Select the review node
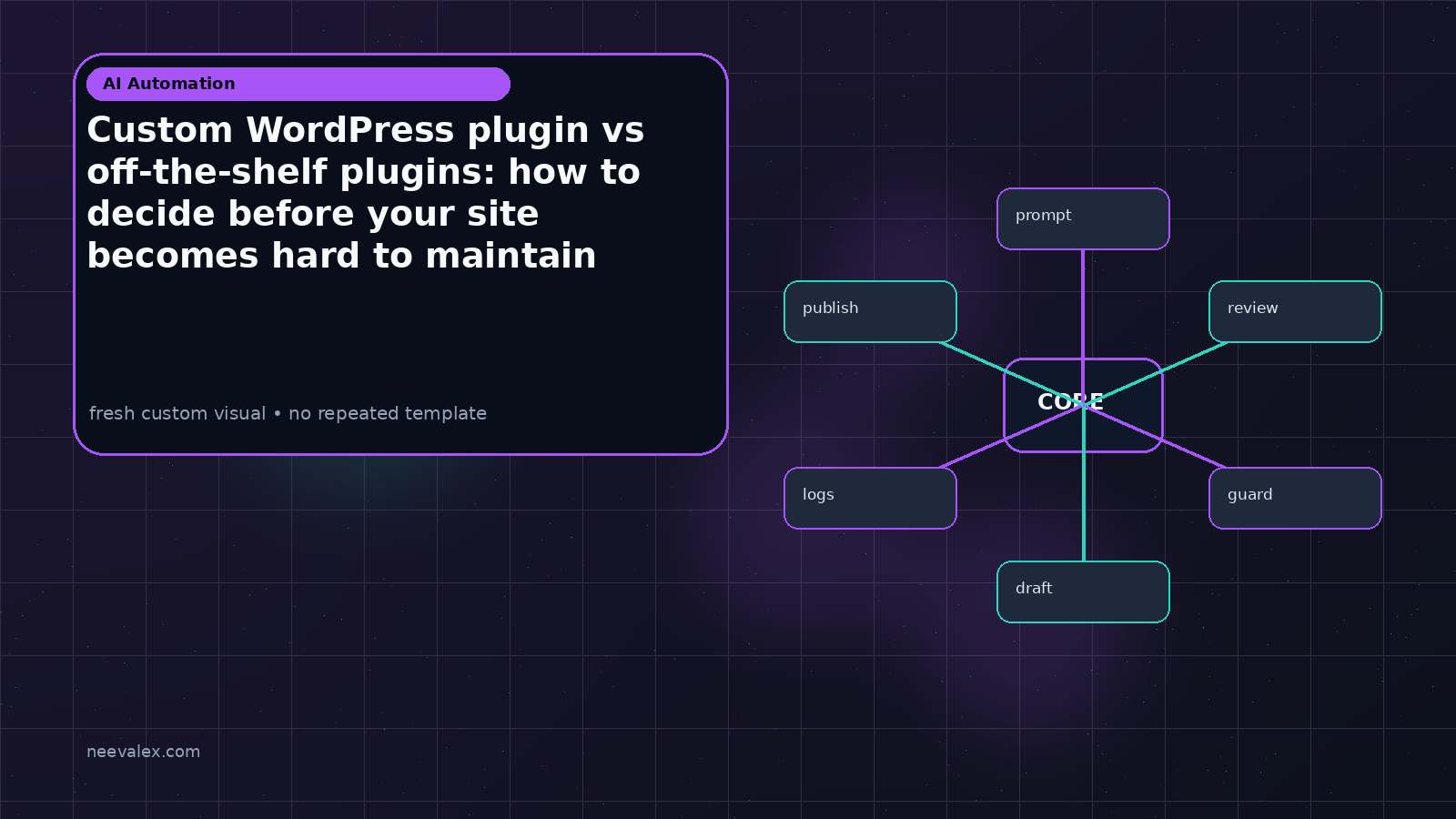Viewport: 1456px width, 819px height. coord(1295,311)
